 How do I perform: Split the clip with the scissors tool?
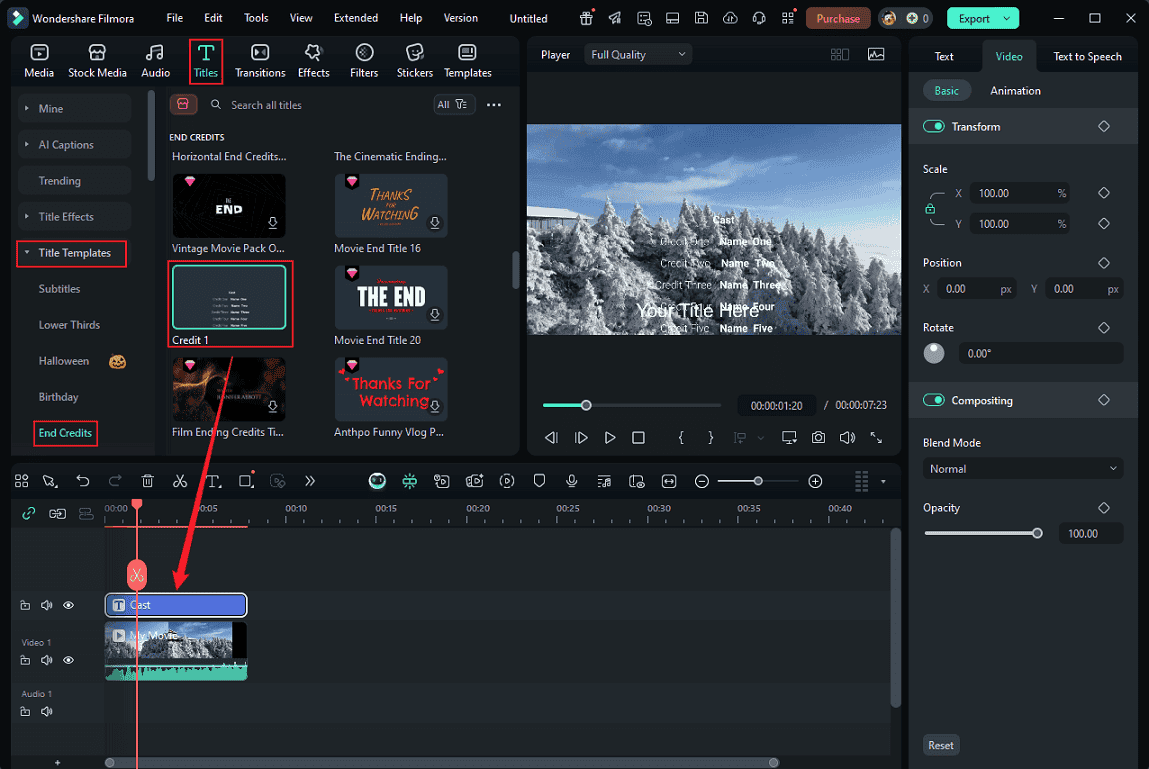pyautogui.click(x=180, y=481)
